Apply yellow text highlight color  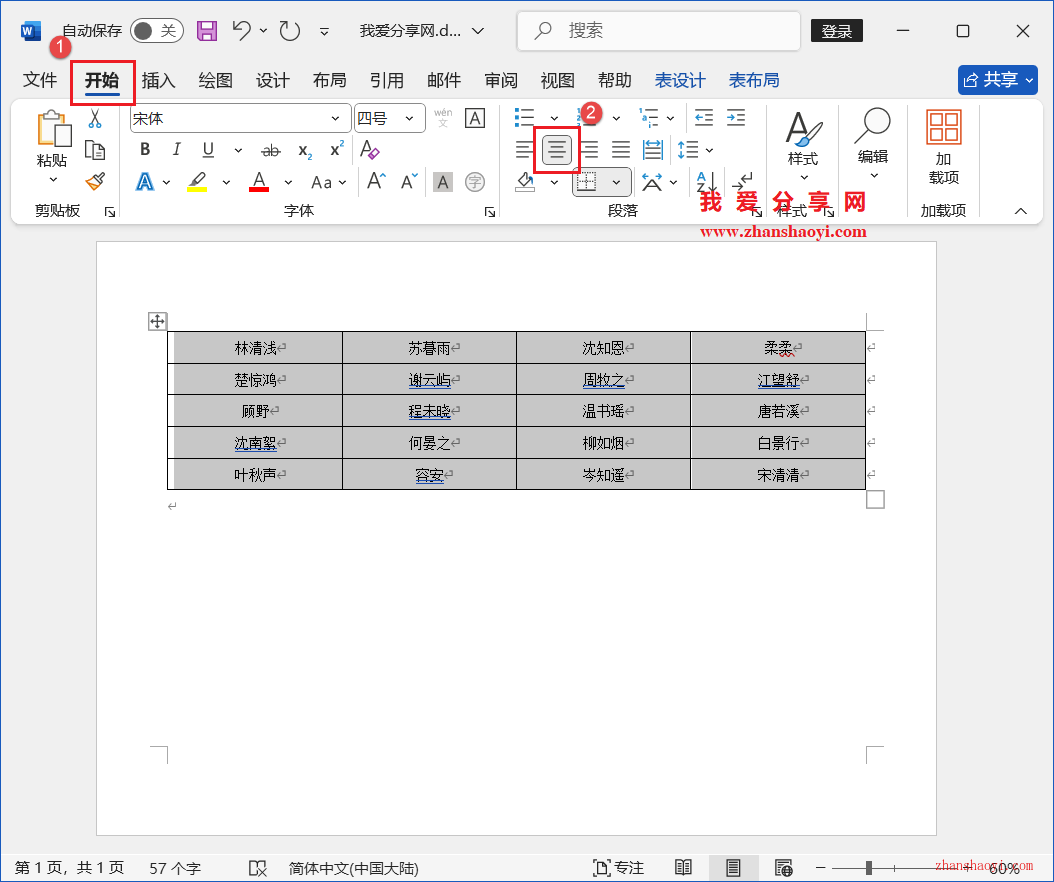[197, 182]
